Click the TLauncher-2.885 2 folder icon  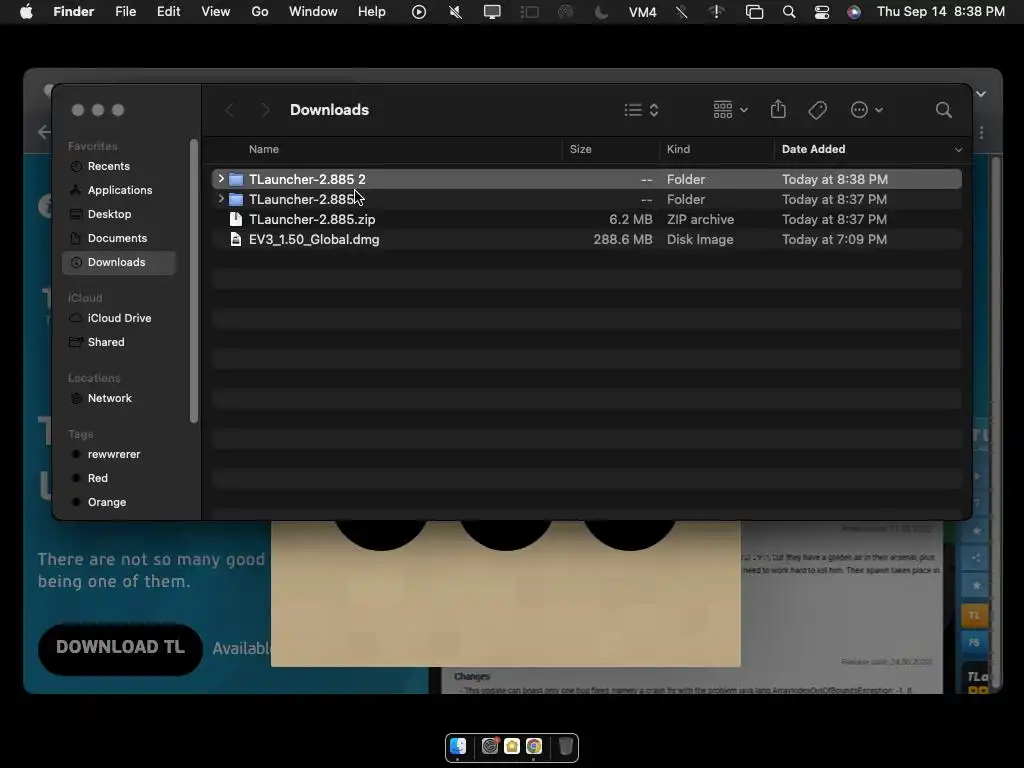pos(236,180)
